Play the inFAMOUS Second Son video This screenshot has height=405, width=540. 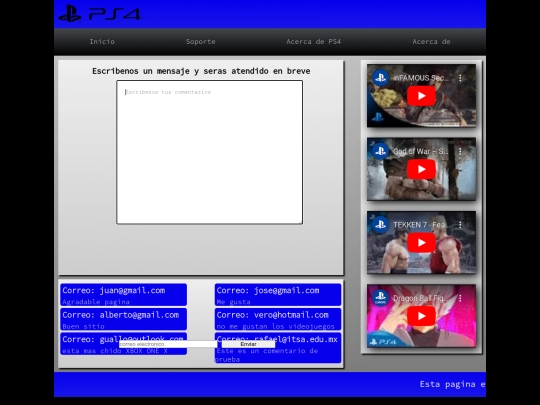(x=421, y=96)
